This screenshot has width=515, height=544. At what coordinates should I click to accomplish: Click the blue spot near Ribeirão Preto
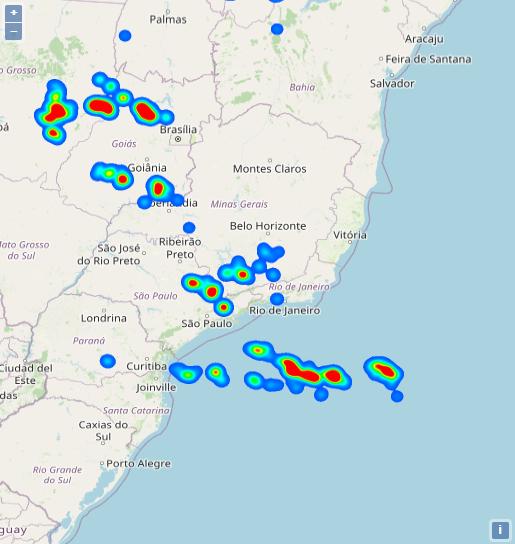[x=189, y=228]
